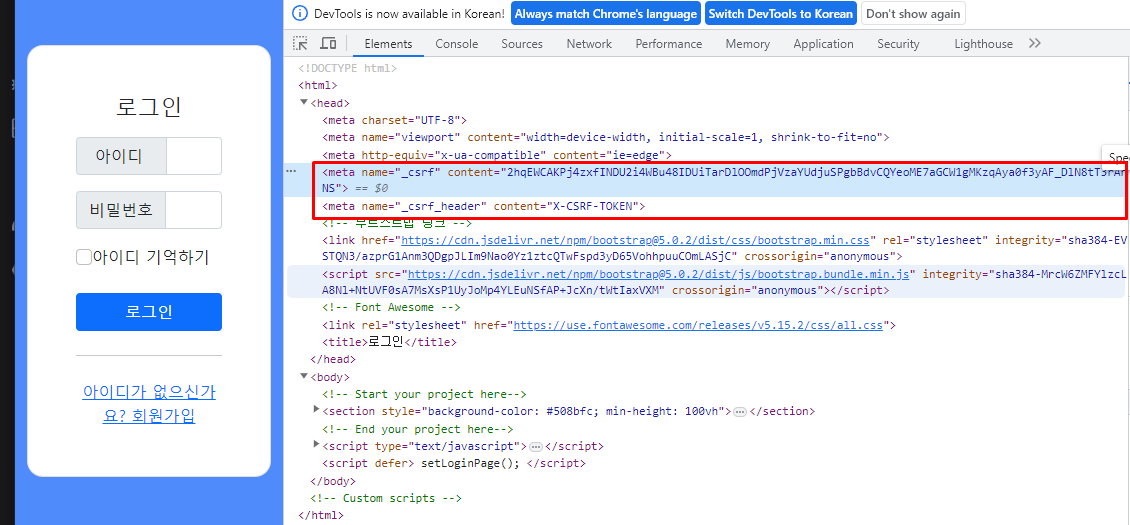Switch to the Elements tab

pyautogui.click(x=388, y=44)
